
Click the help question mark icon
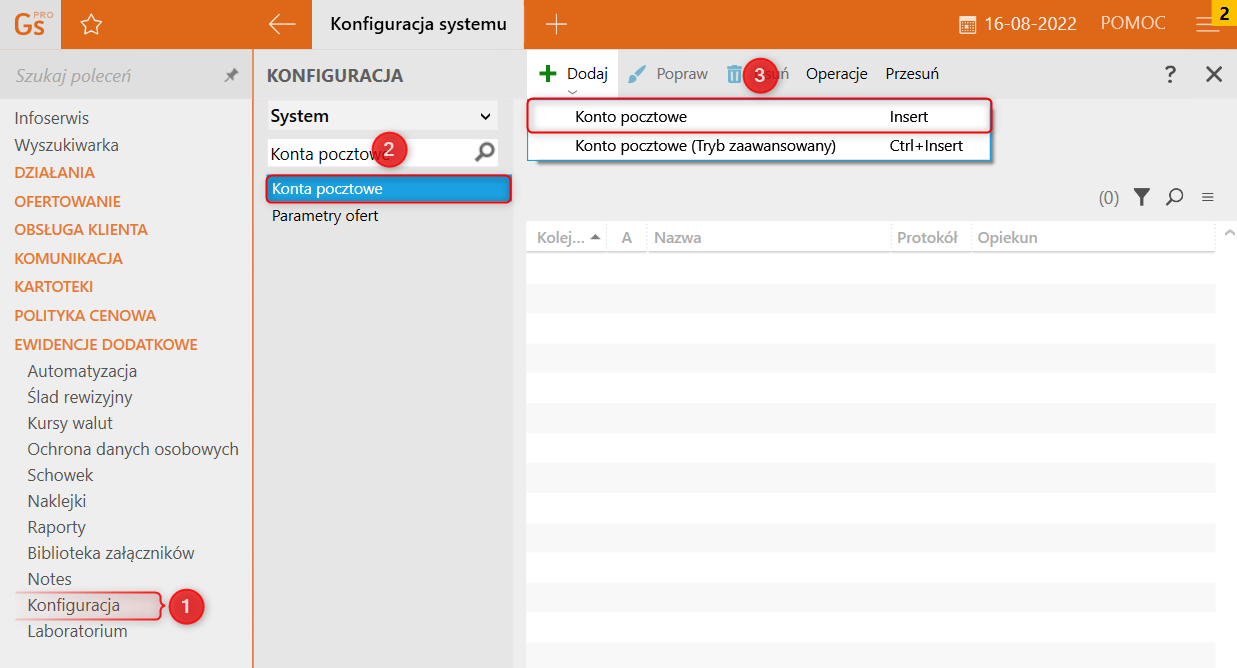(1170, 74)
